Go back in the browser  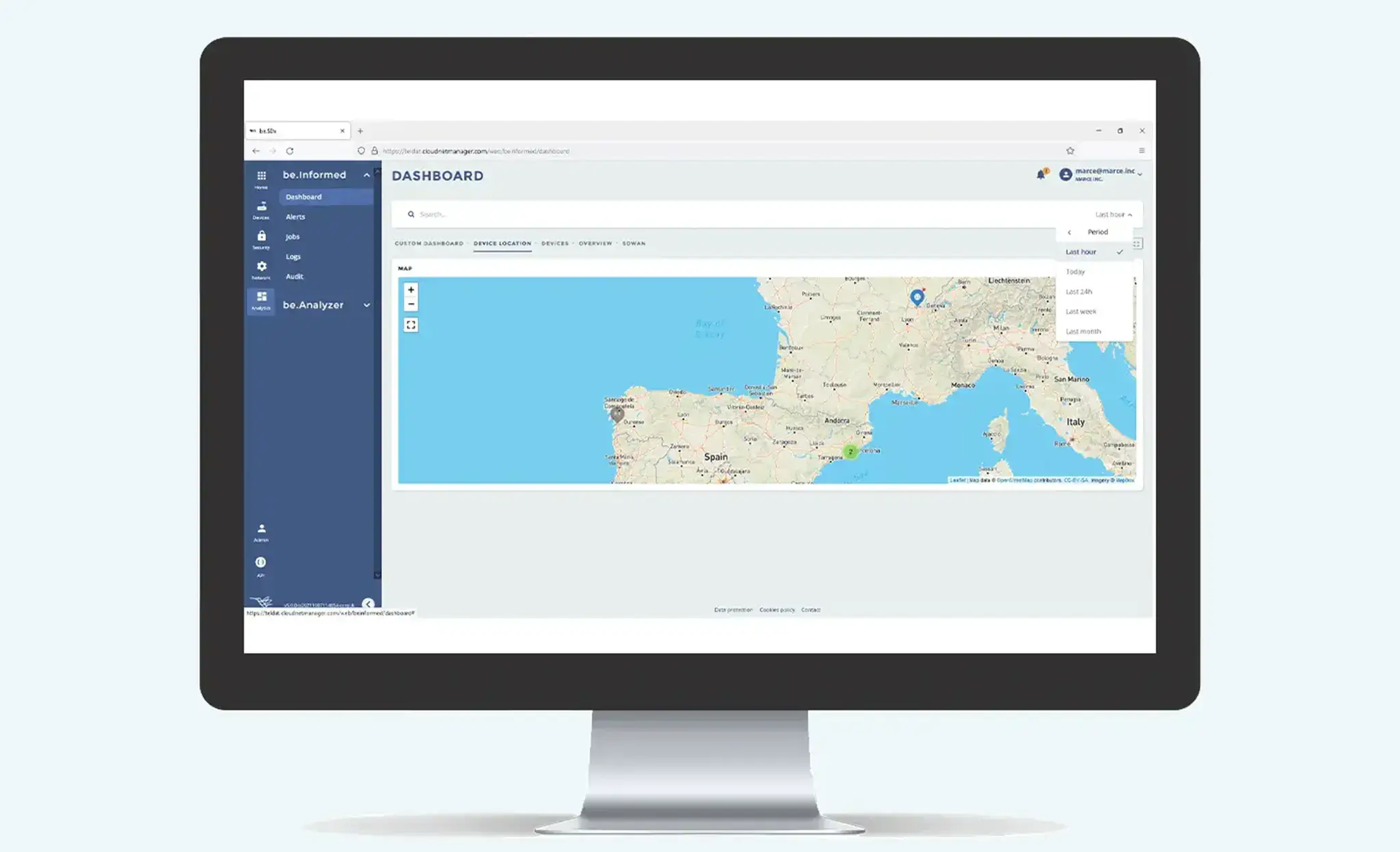[256, 150]
